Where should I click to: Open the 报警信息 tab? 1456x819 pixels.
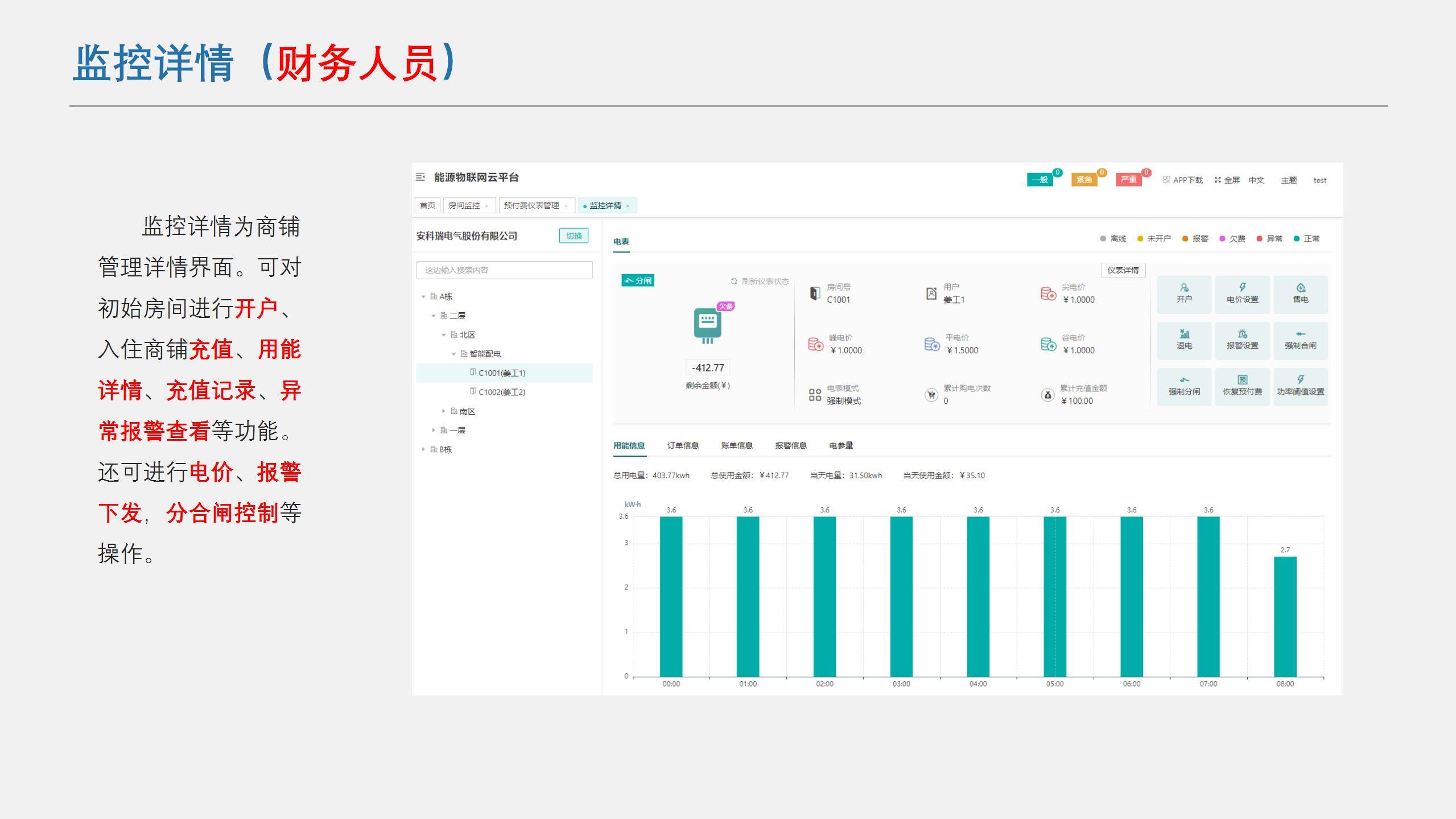(x=790, y=445)
